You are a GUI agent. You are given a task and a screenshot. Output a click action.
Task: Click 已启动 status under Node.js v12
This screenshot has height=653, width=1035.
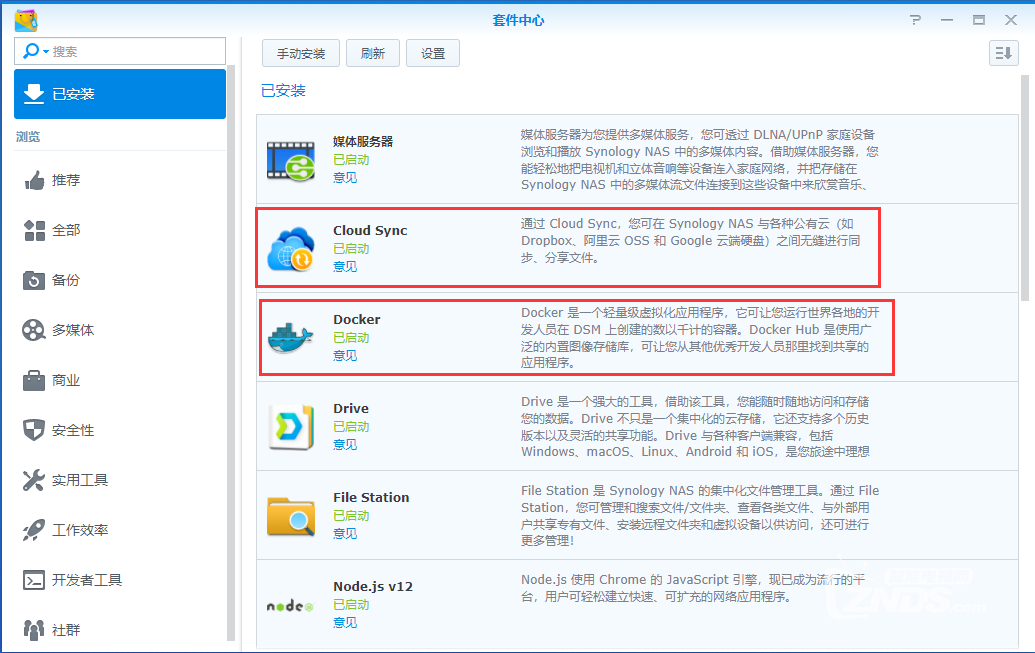pos(351,605)
